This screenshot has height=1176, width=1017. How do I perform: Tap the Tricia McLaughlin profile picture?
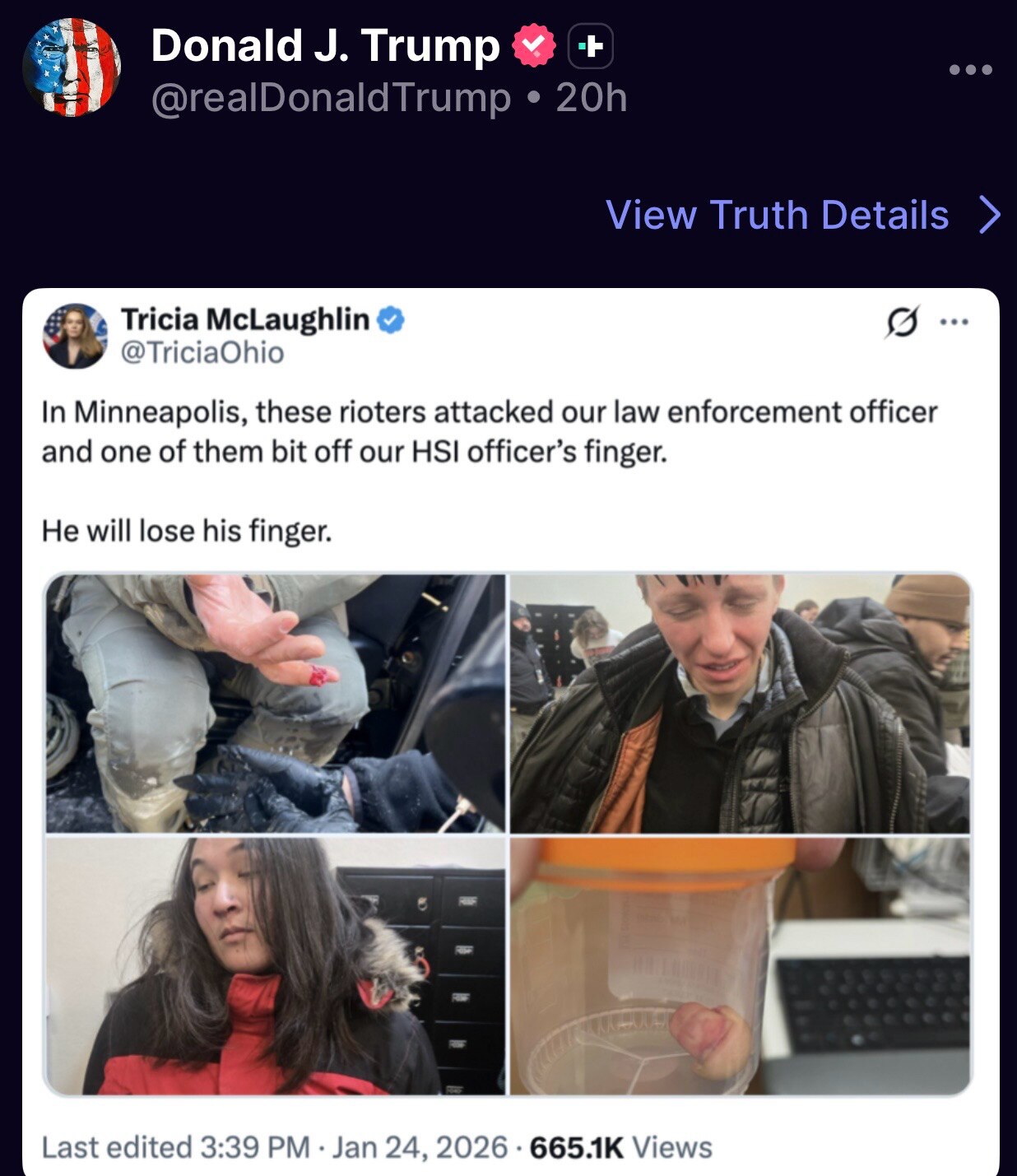[x=75, y=336]
